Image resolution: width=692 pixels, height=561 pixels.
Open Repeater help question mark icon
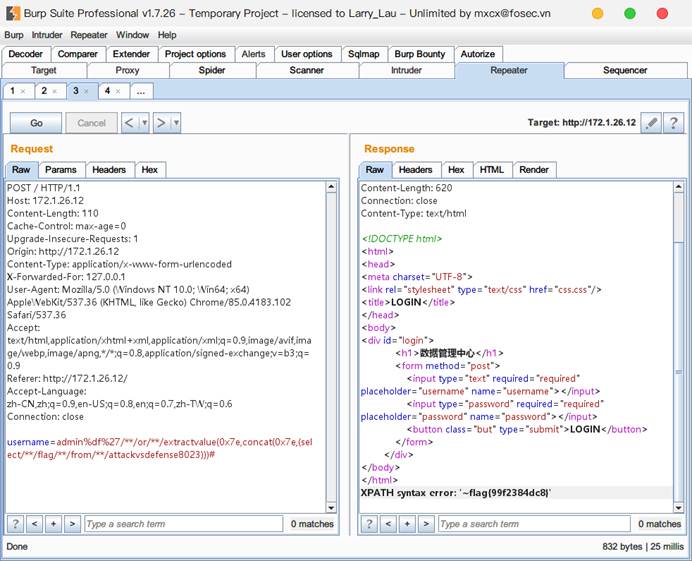pyautogui.click(x=673, y=123)
